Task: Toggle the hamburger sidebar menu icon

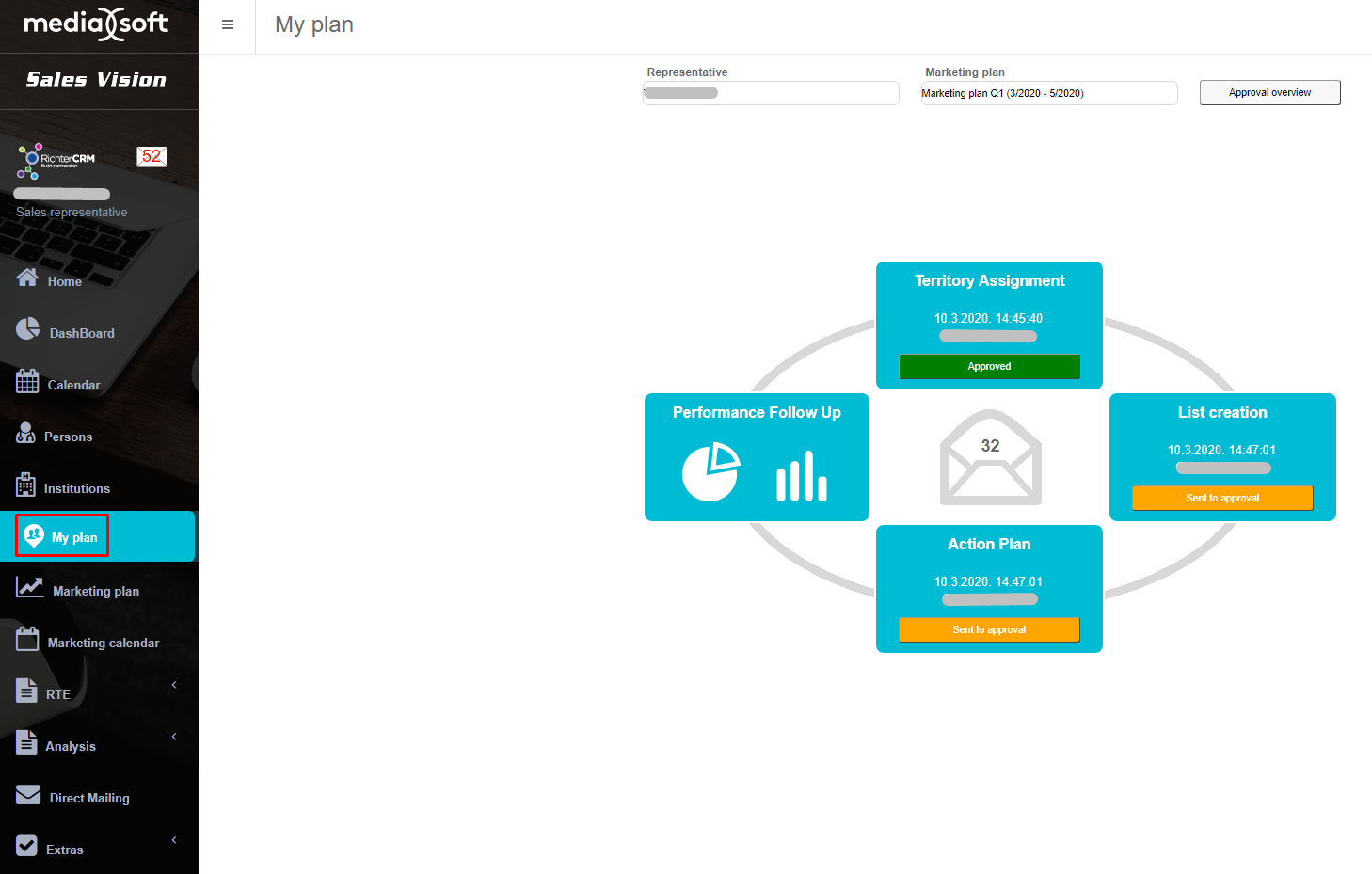Action: [x=227, y=25]
